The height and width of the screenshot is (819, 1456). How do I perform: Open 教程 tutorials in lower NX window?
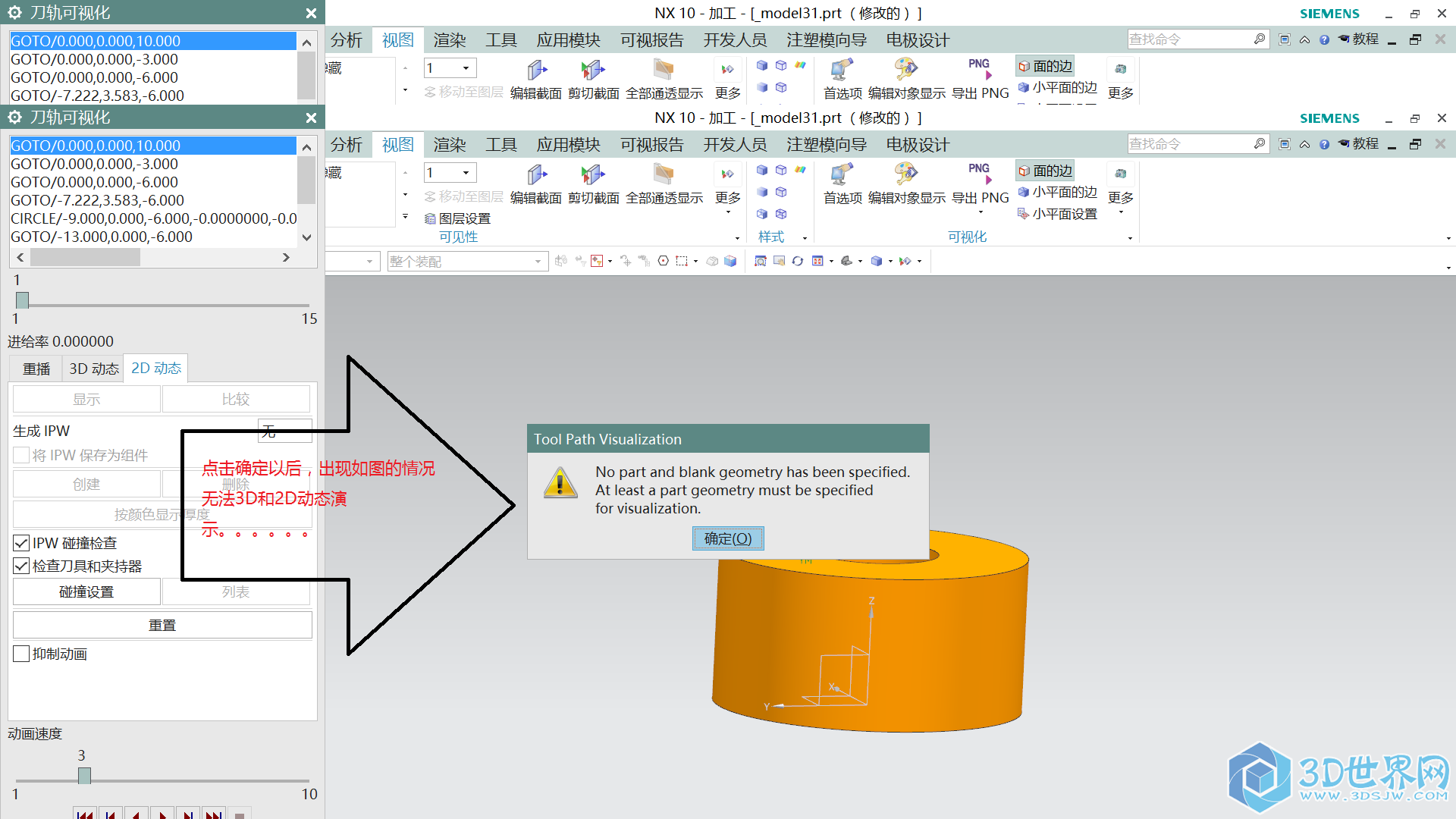click(x=1358, y=144)
